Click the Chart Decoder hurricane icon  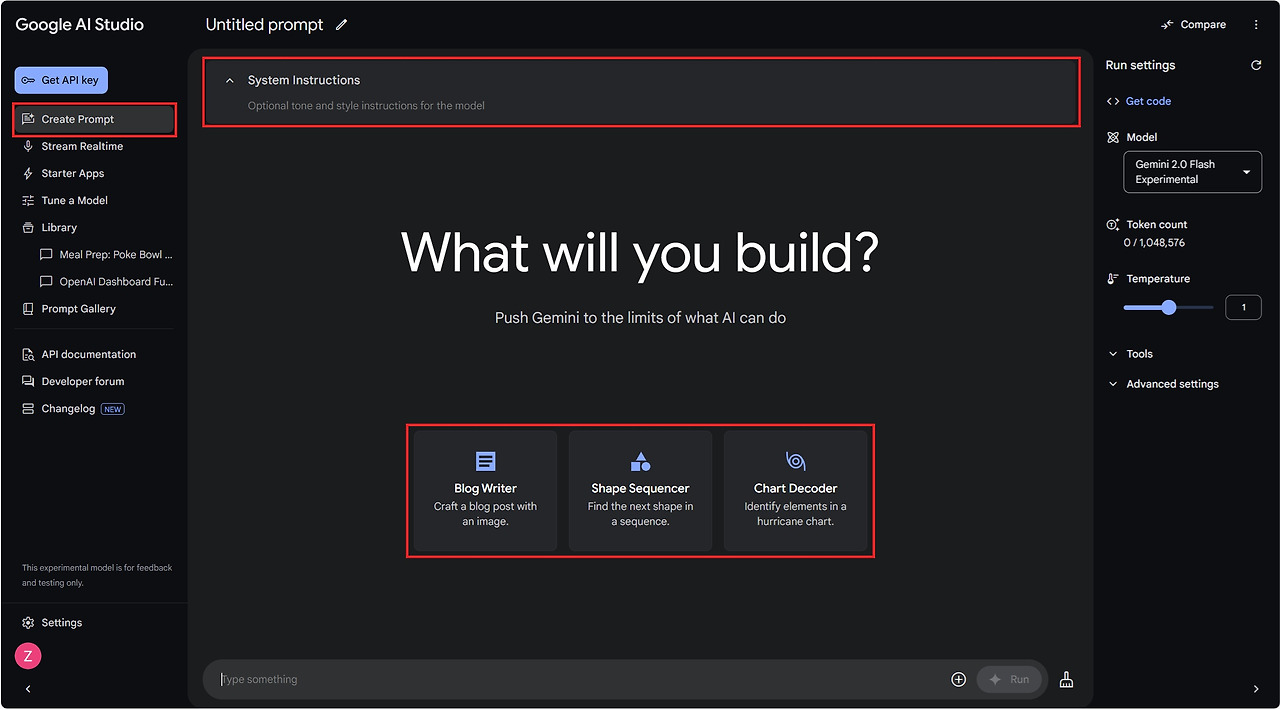[796, 461]
